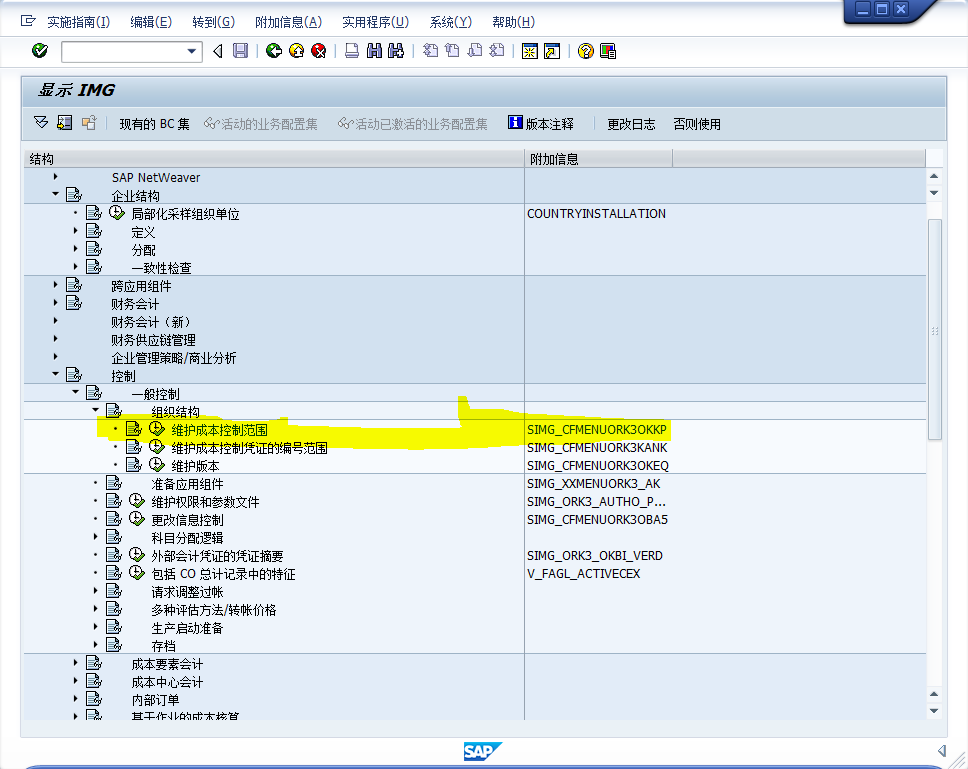Expand the 成本要素会计 node
Viewport: 968px width, 769px height.
(75, 662)
